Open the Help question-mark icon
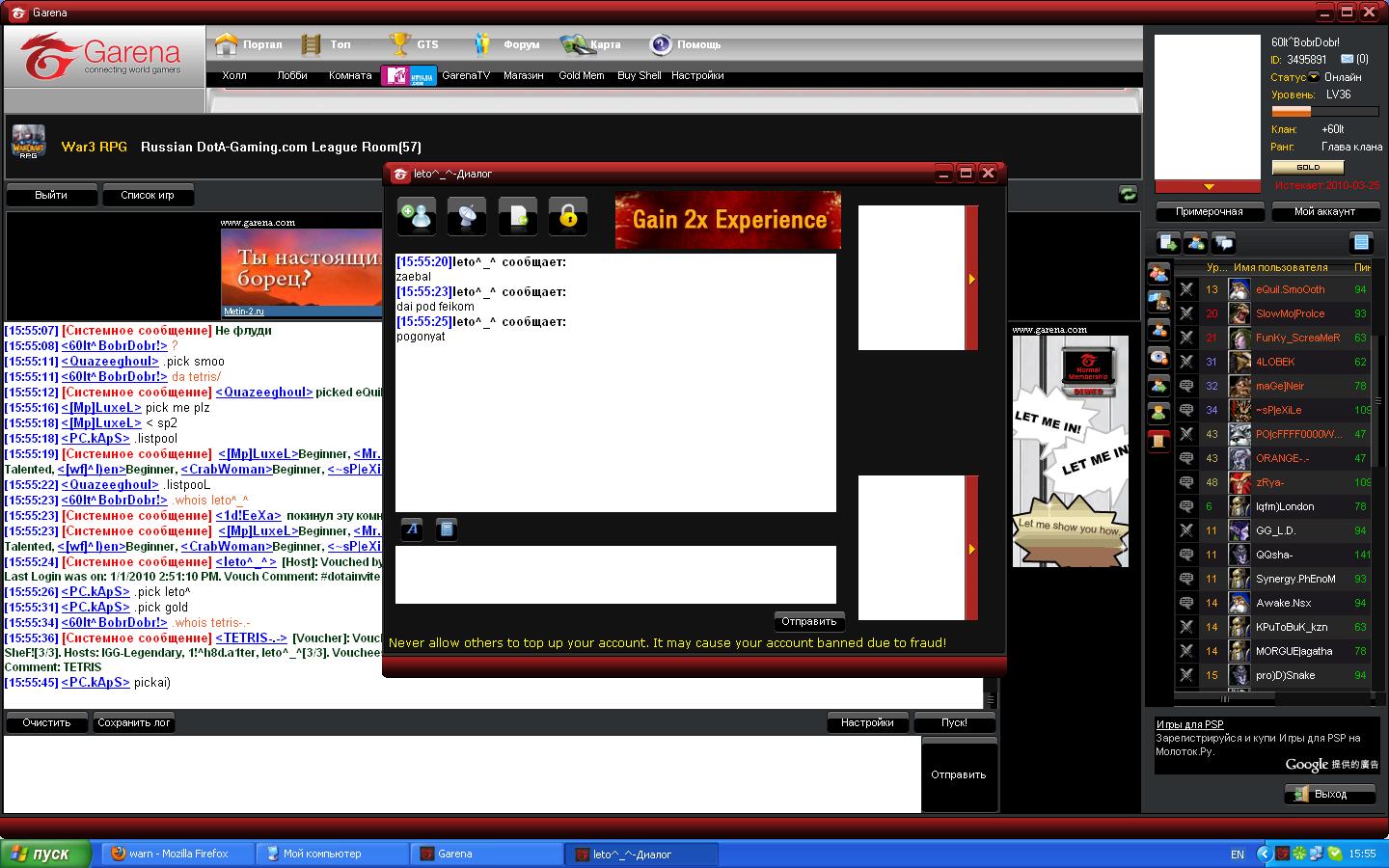 click(x=661, y=44)
